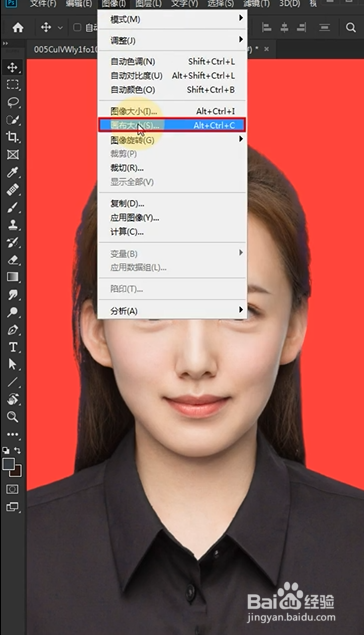Viewport: 364px width, 635px height.
Task: Expand the 模式(M) submenu
Action: click(172, 19)
